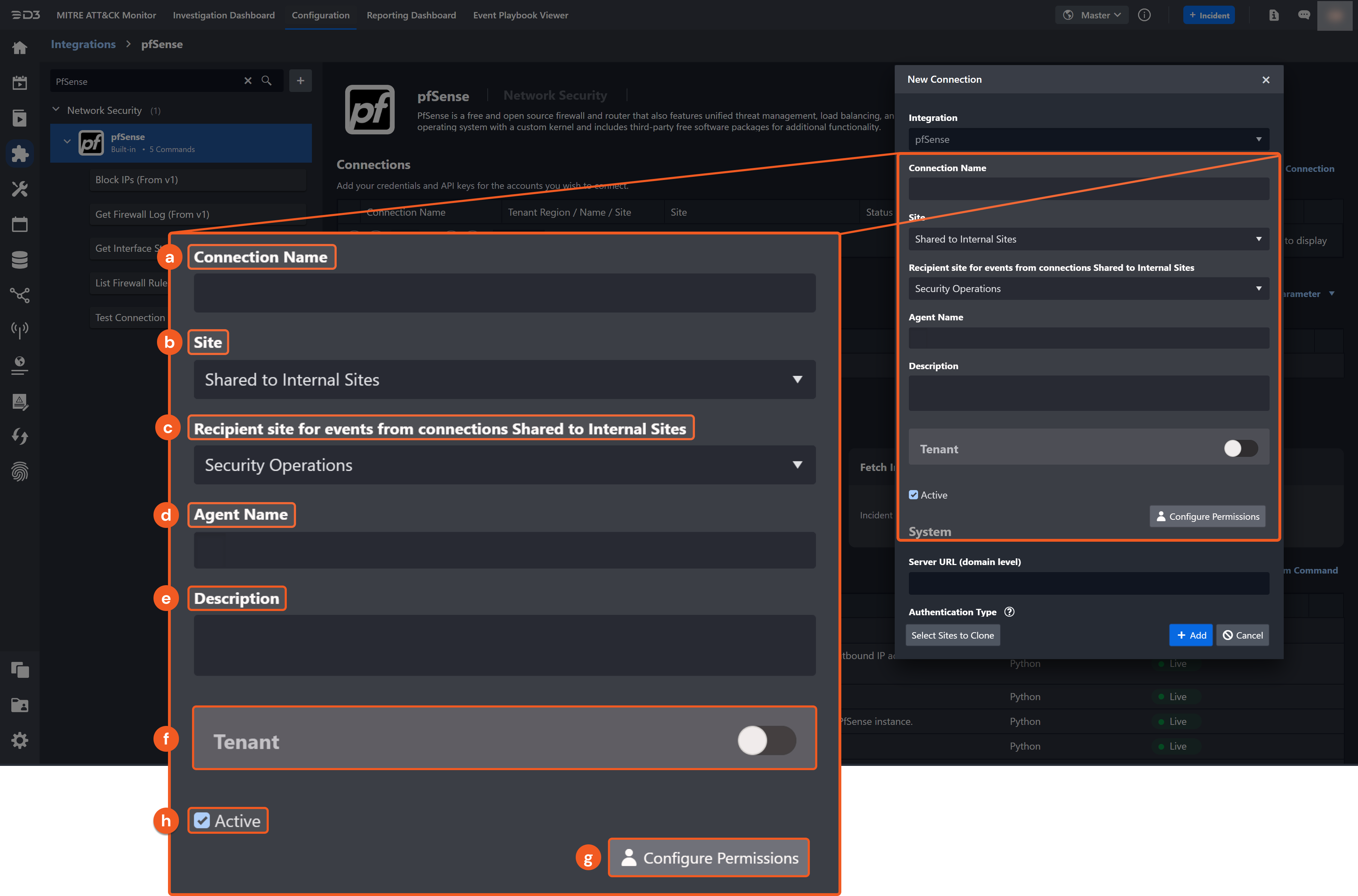Switch to Investigation Dashboard tab
Screen dimensions: 1358x896
pos(224,16)
